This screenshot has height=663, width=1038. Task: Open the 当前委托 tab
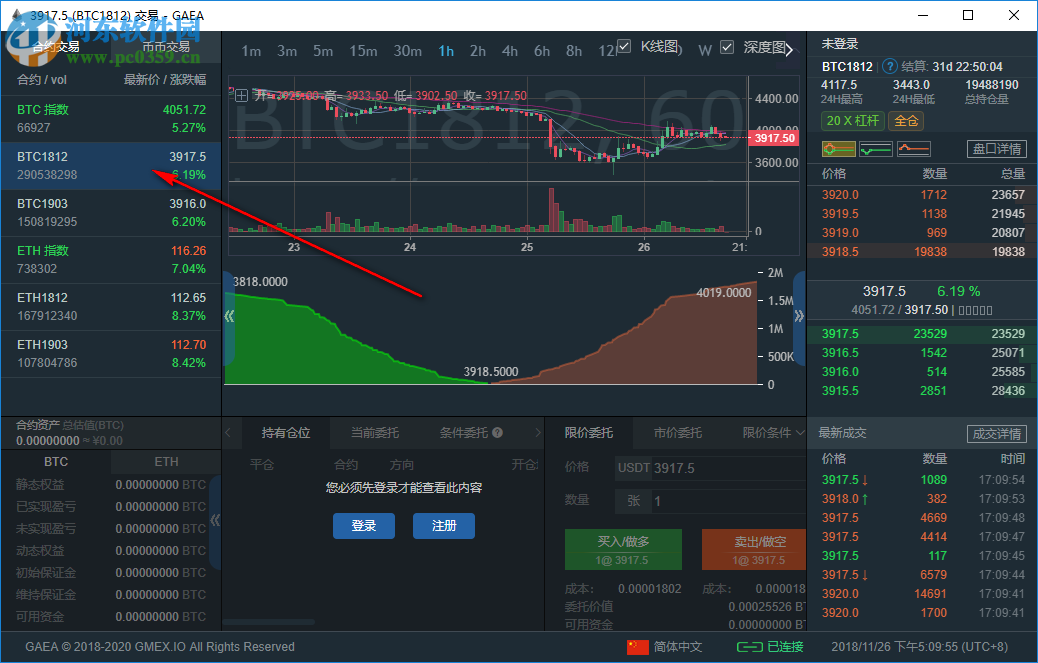375,433
